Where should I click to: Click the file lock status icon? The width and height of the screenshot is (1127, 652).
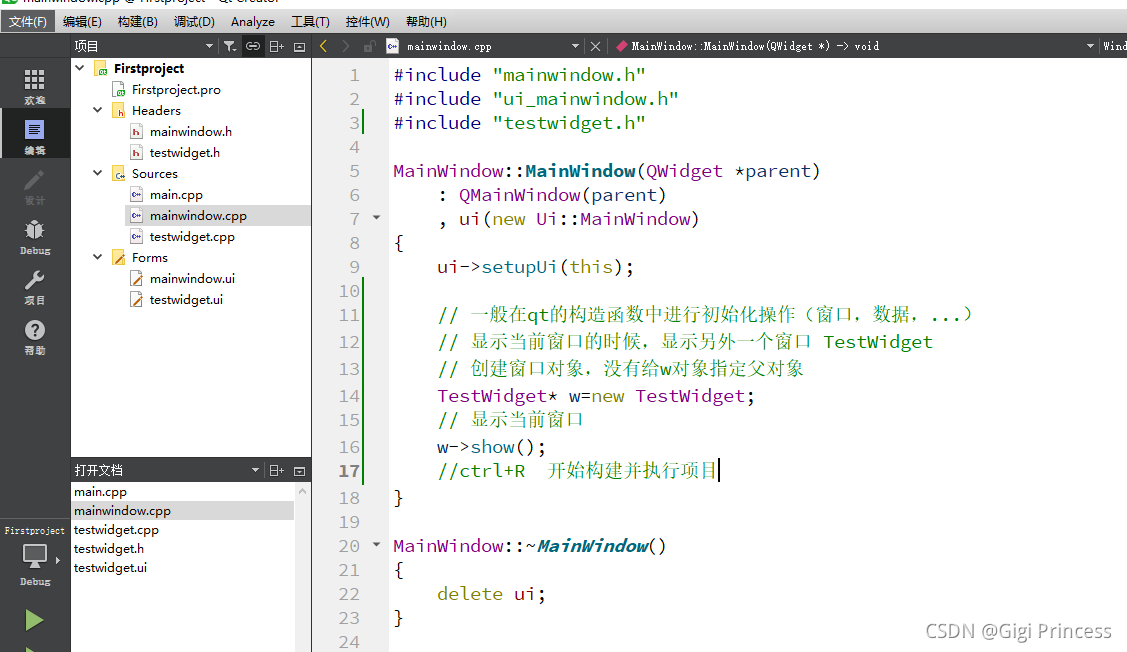click(x=369, y=47)
